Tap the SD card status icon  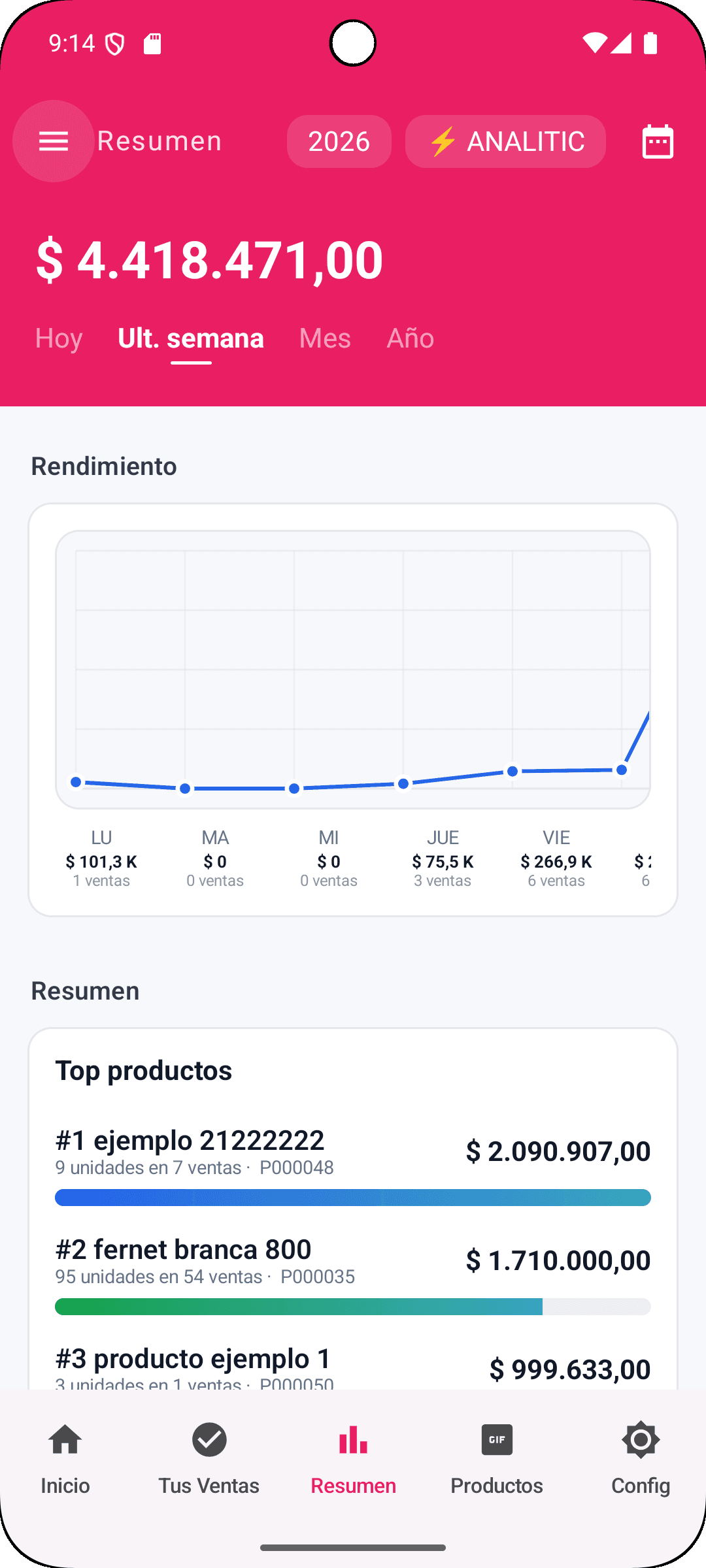(x=152, y=44)
